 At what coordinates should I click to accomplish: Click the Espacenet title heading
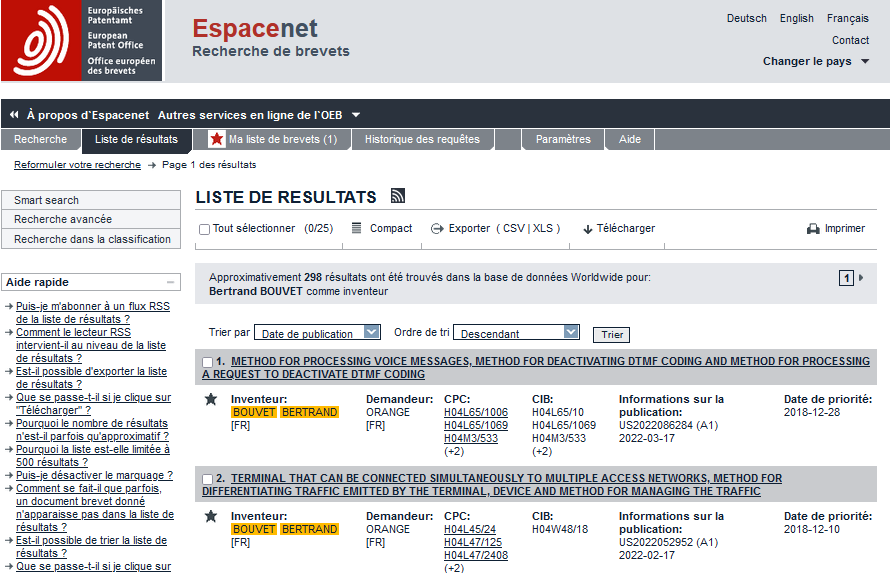click(255, 28)
